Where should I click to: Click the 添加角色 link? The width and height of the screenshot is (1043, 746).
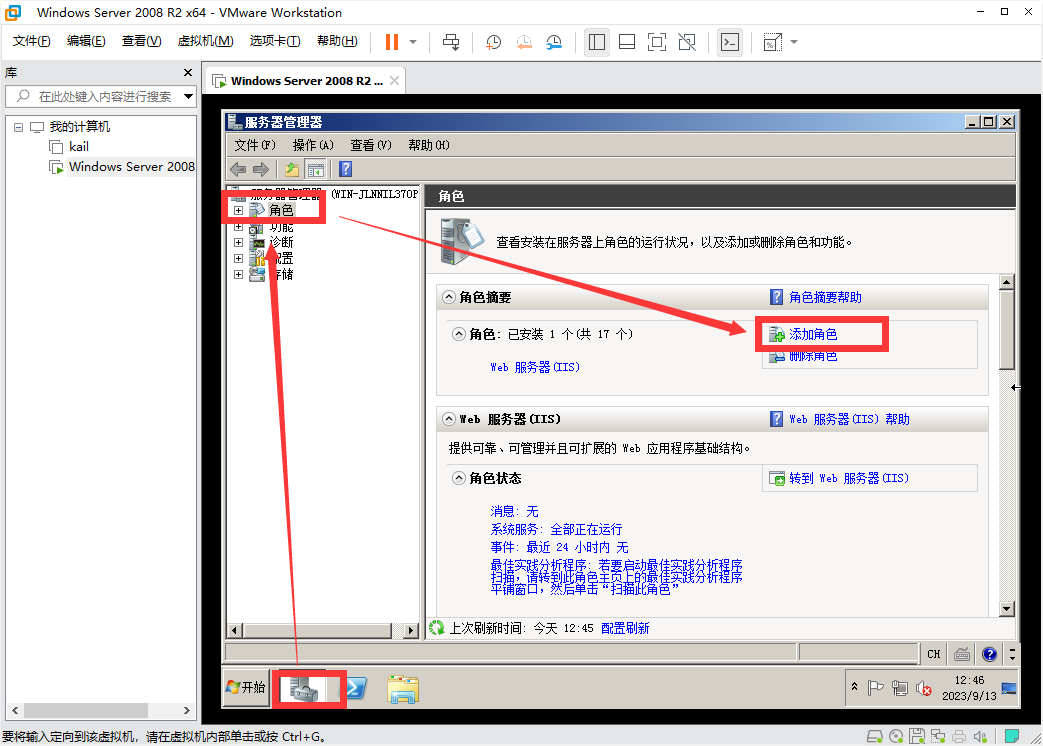pyautogui.click(x=812, y=334)
